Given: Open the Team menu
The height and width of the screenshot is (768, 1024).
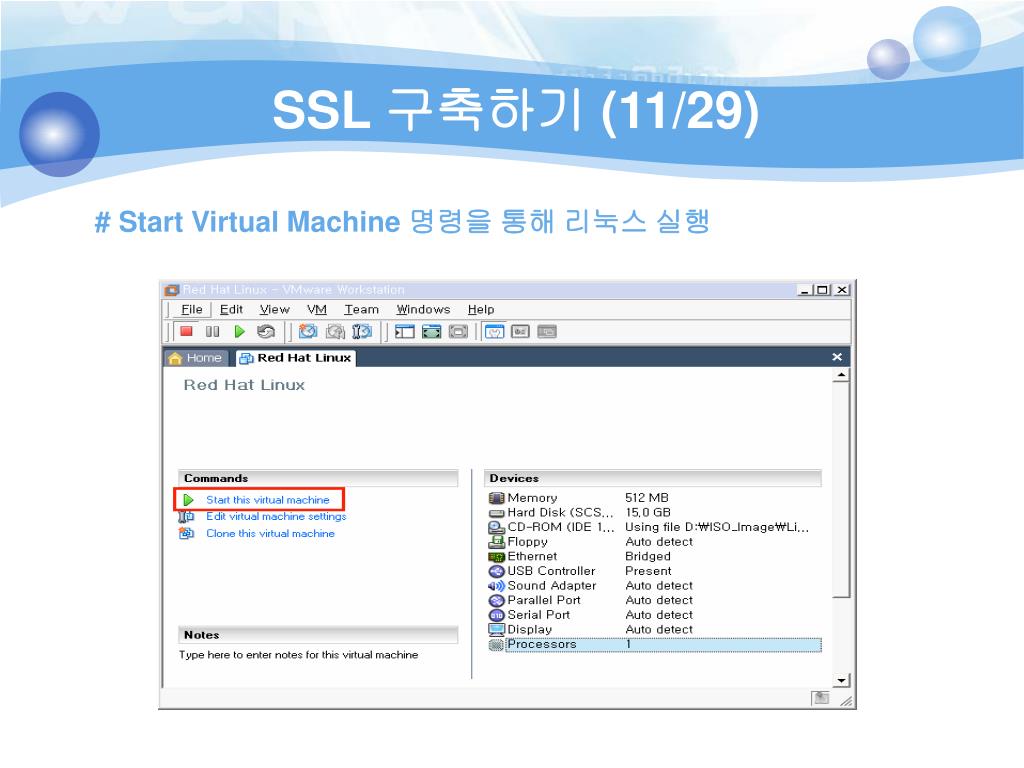Looking at the screenshot, I should click(x=362, y=310).
